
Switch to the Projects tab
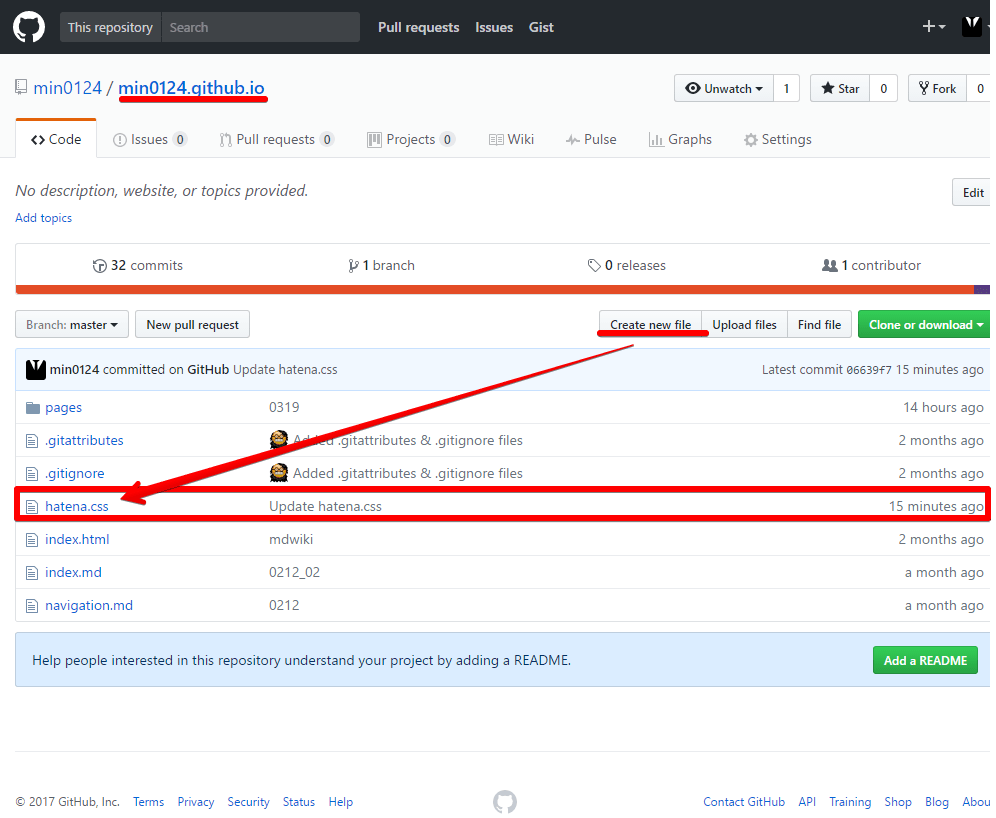[410, 139]
